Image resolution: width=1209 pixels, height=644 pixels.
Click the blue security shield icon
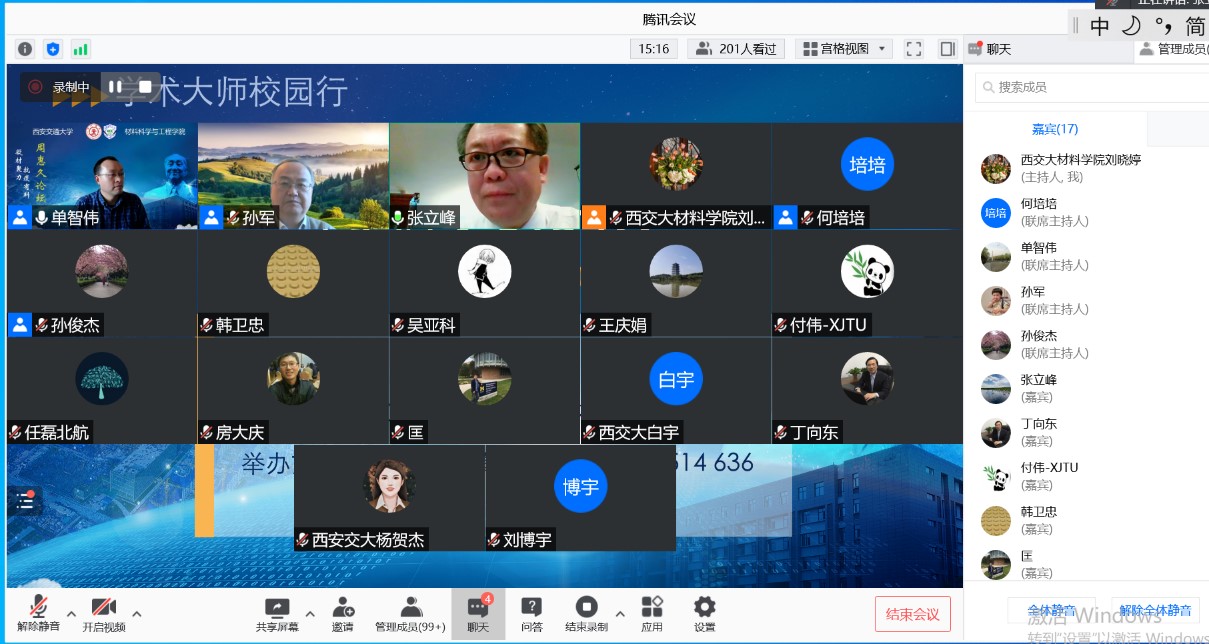[53, 49]
